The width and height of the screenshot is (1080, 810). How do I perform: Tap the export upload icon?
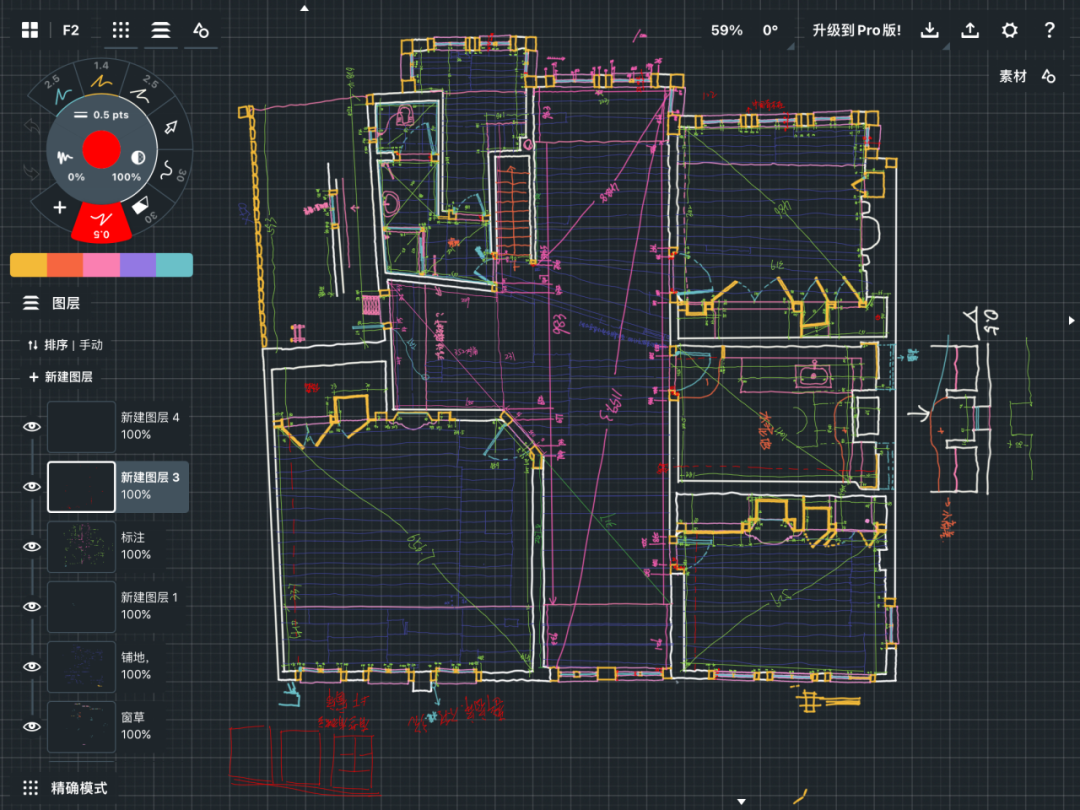[970, 30]
